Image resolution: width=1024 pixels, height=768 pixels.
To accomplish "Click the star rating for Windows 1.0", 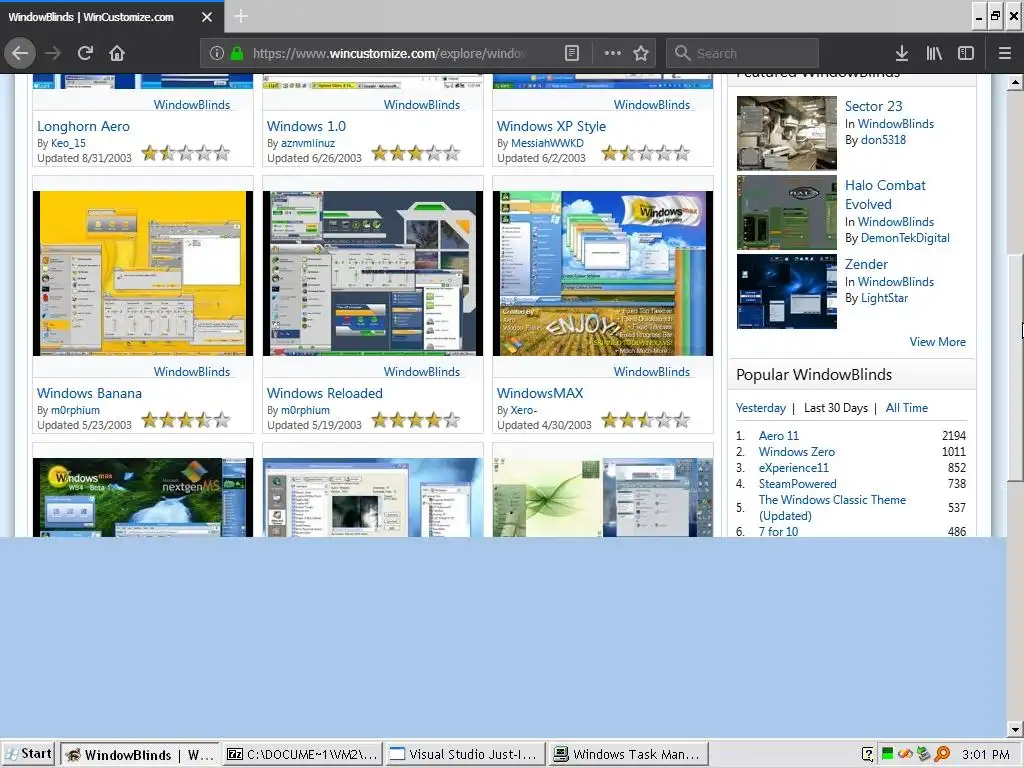I will 415,153.
